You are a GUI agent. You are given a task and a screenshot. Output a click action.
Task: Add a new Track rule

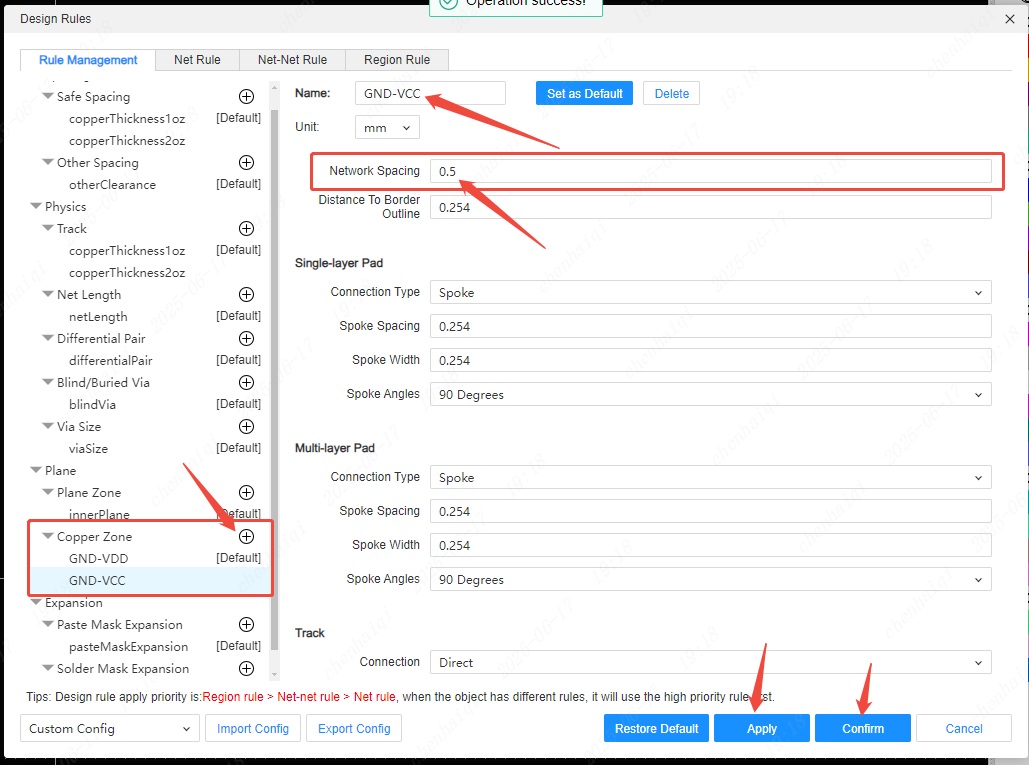(246, 229)
